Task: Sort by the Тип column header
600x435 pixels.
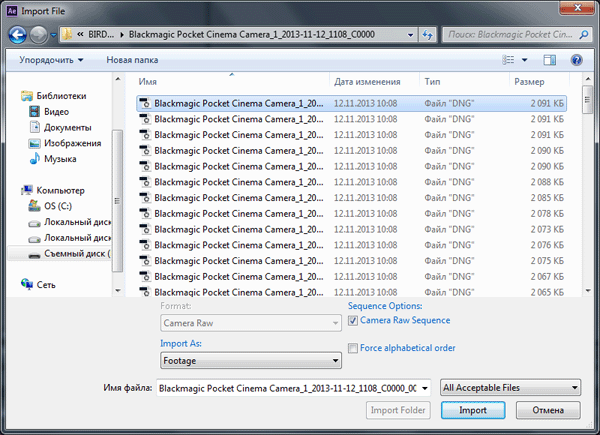Action: click(x=432, y=81)
